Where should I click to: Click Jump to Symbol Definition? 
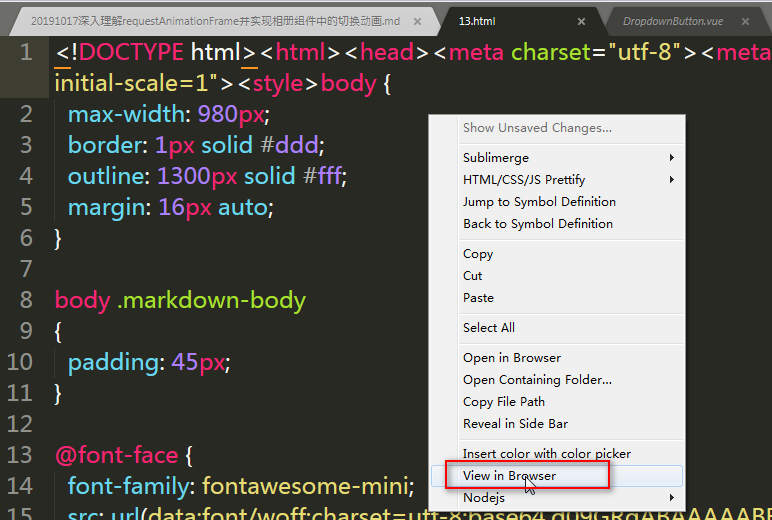(x=539, y=202)
